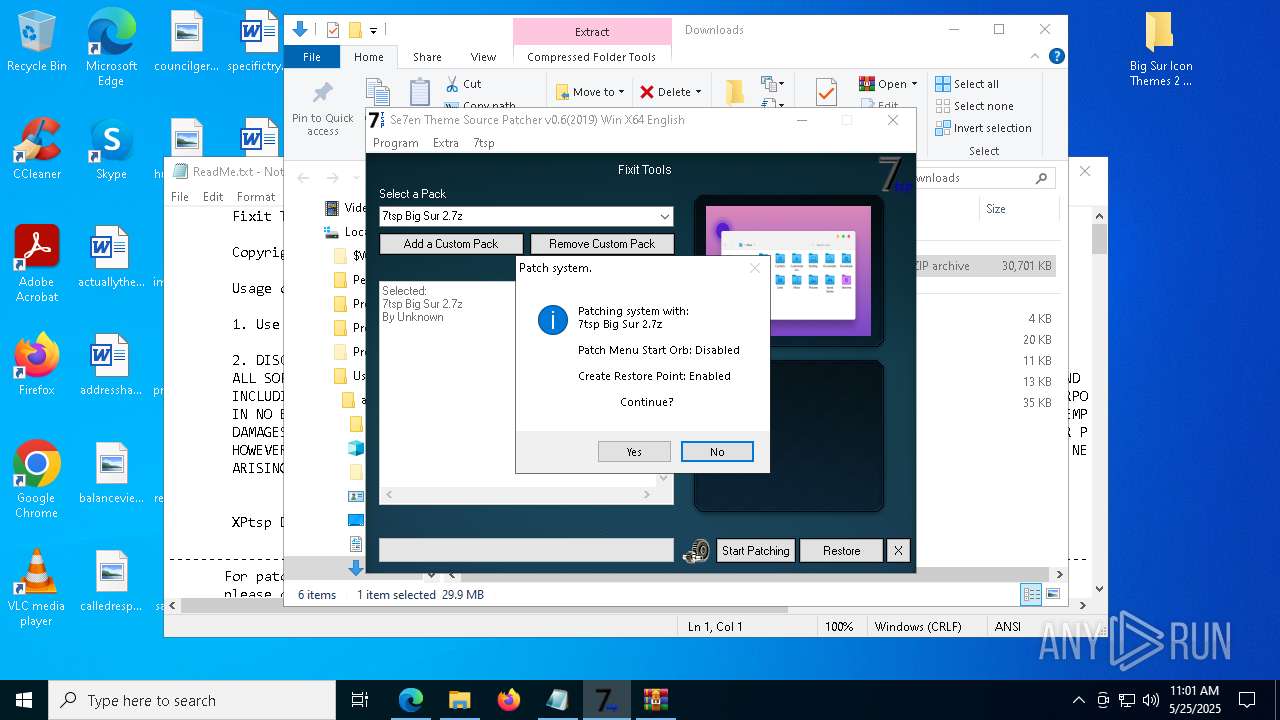Viewport: 1280px width, 720px height.
Task: Open Task View on taskbar
Action: click(x=360, y=700)
